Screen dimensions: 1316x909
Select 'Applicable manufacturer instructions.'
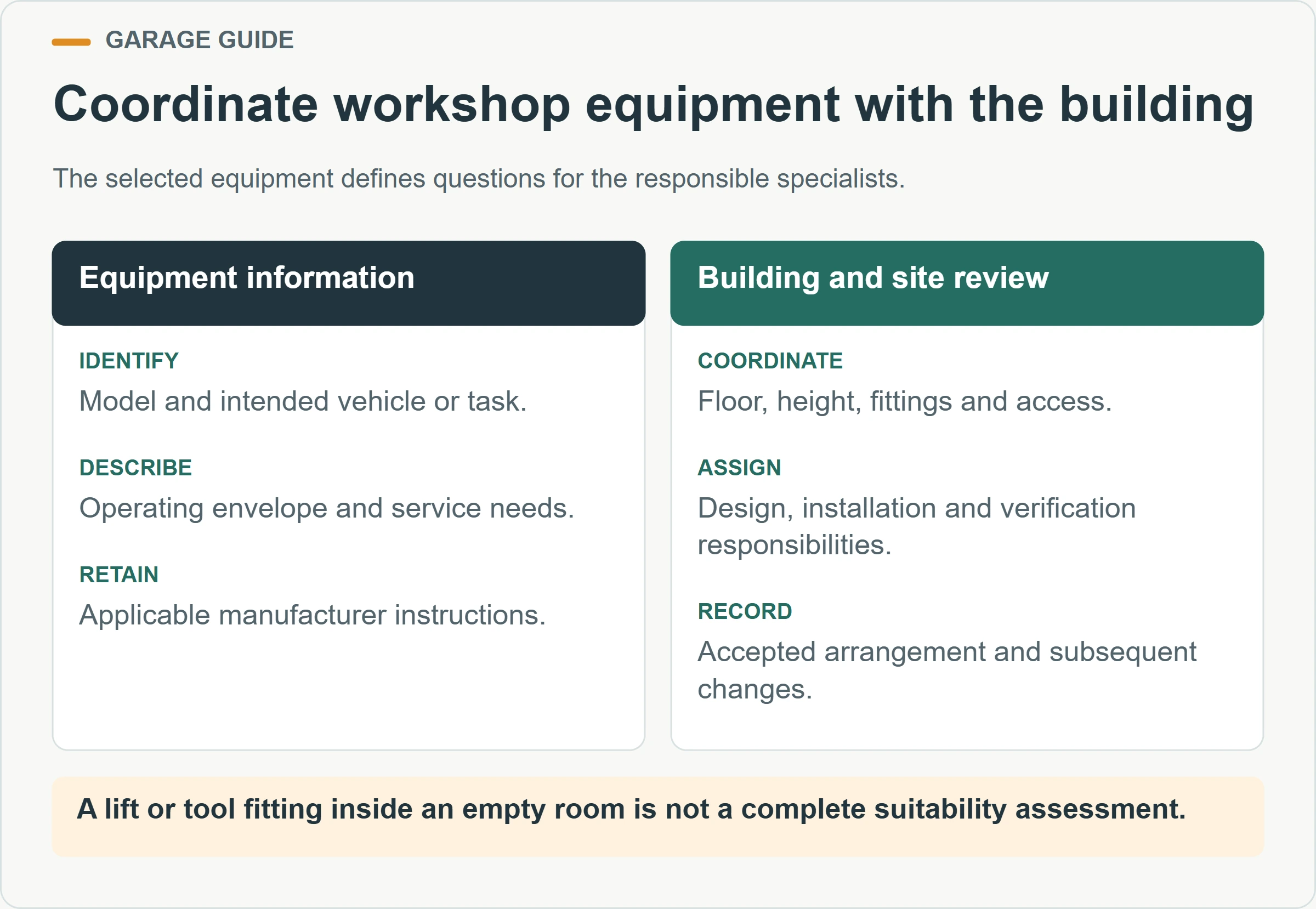312,616
